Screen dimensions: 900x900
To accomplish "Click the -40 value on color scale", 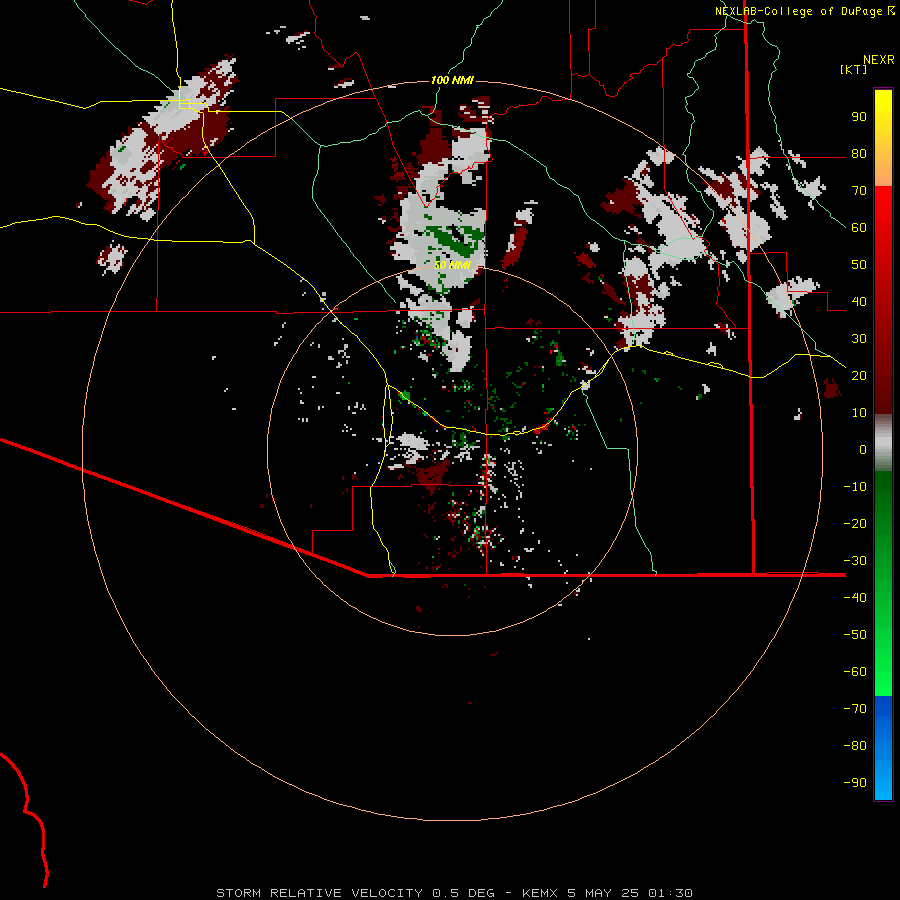I will coord(855,598).
